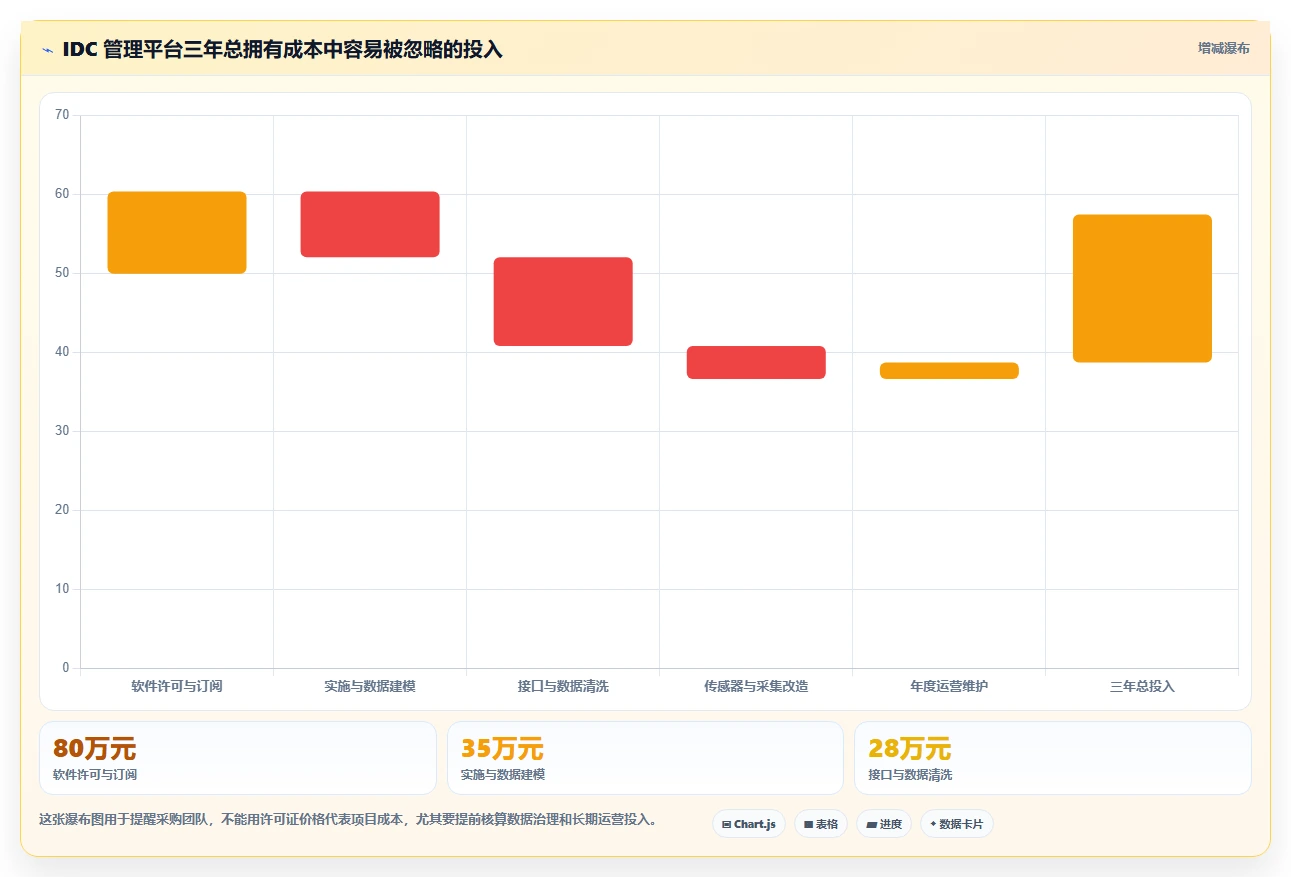Click the footnote text about 采购团队
1291x877 pixels.
350,819
